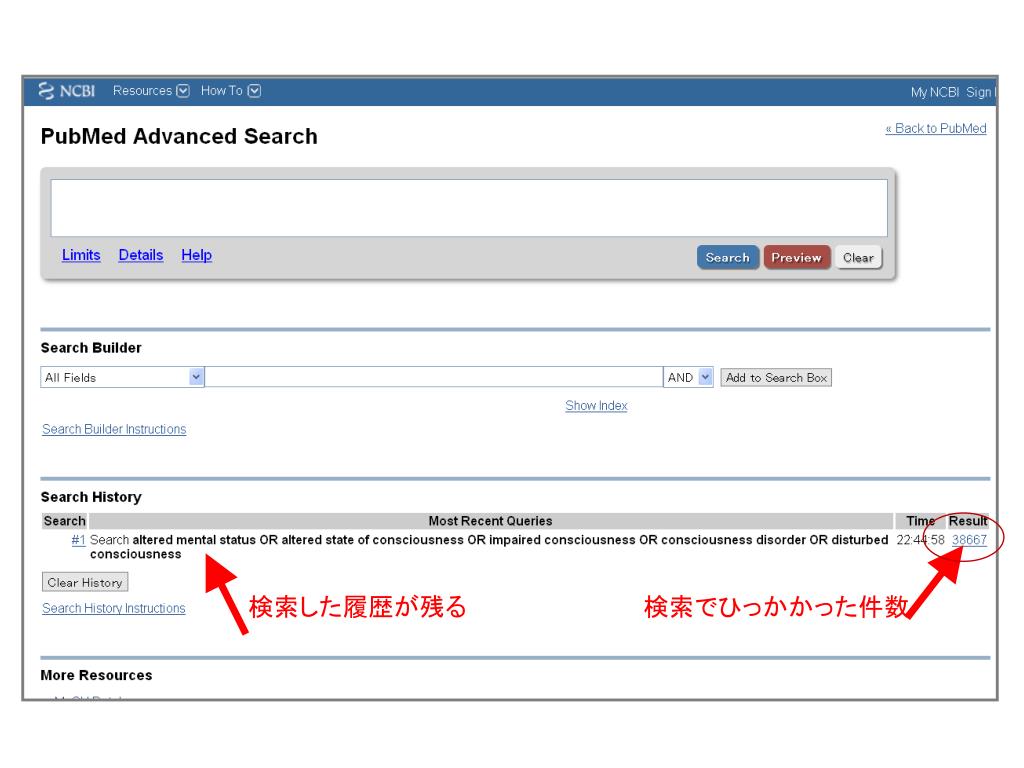The width and height of the screenshot is (1024, 768).
Task: Open the Show Index link
Action: (x=596, y=406)
